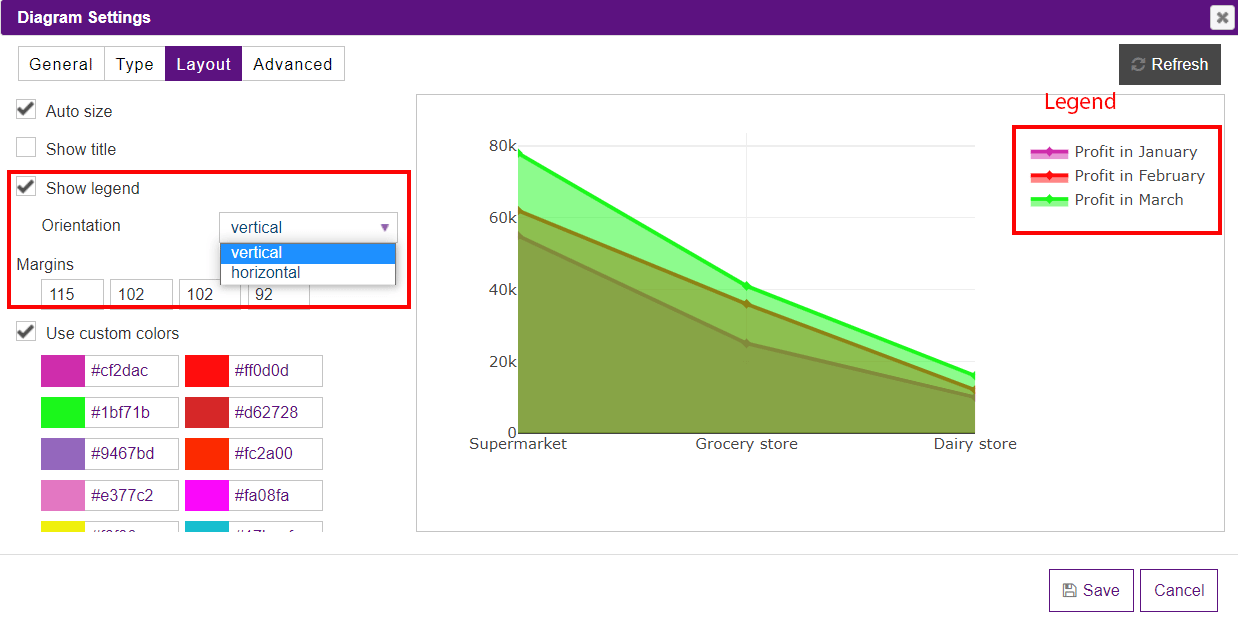
Task: Select horizontal legend orientation
Action: point(268,272)
